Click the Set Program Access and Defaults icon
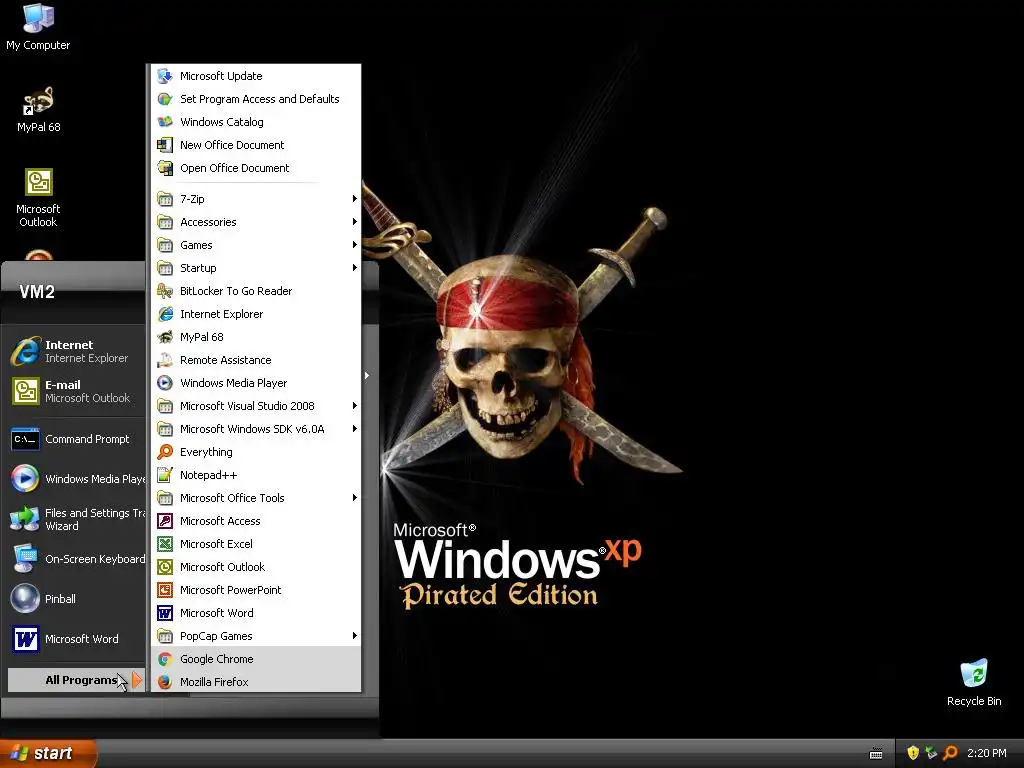Image resolution: width=1024 pixels, height=768 pixels. (165, 99)
